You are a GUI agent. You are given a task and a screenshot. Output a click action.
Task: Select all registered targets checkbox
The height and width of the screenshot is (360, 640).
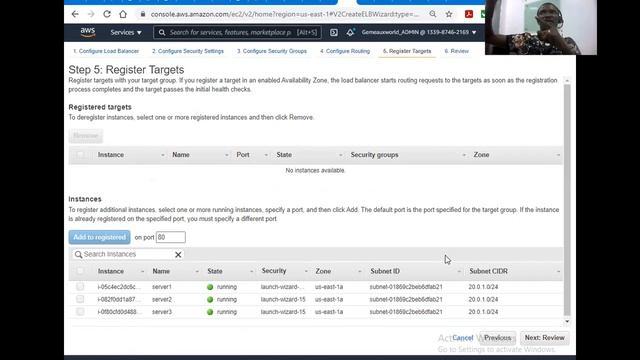[80, 155]
